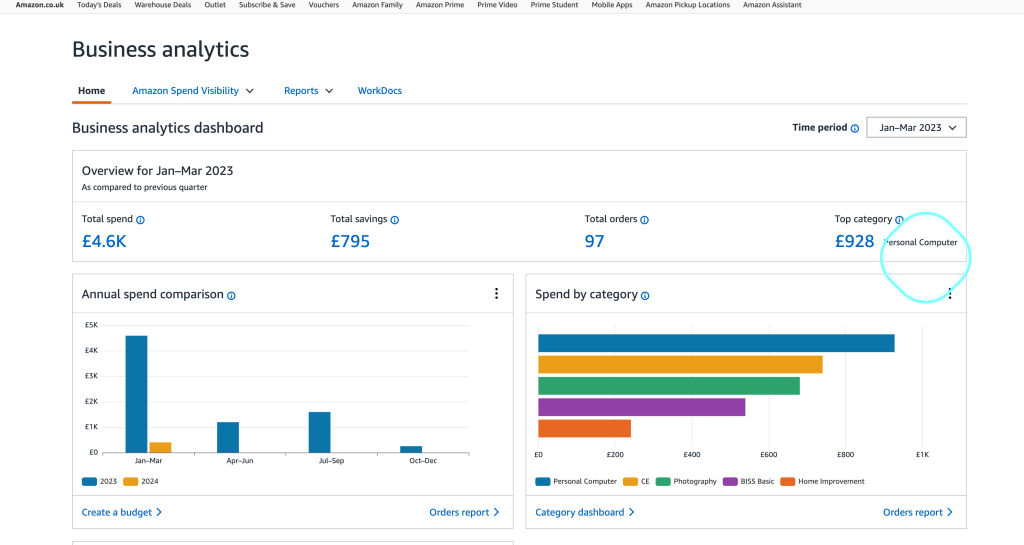Open info icon next to Total spend

click(140, 220)
